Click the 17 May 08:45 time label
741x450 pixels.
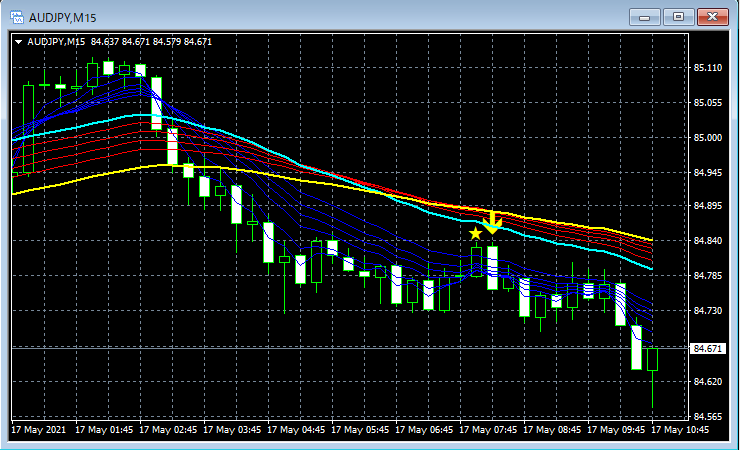552,431
